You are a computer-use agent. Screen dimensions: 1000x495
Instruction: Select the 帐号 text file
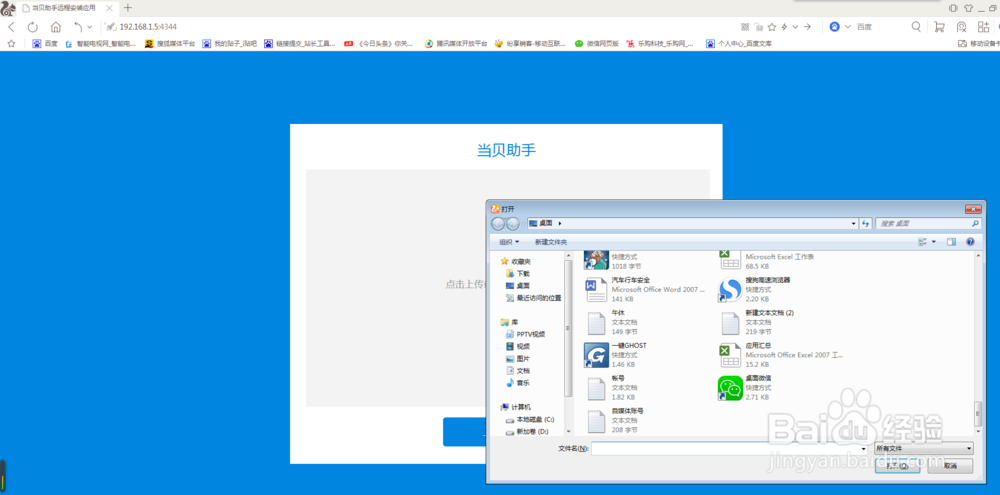(x=612, y=388)
